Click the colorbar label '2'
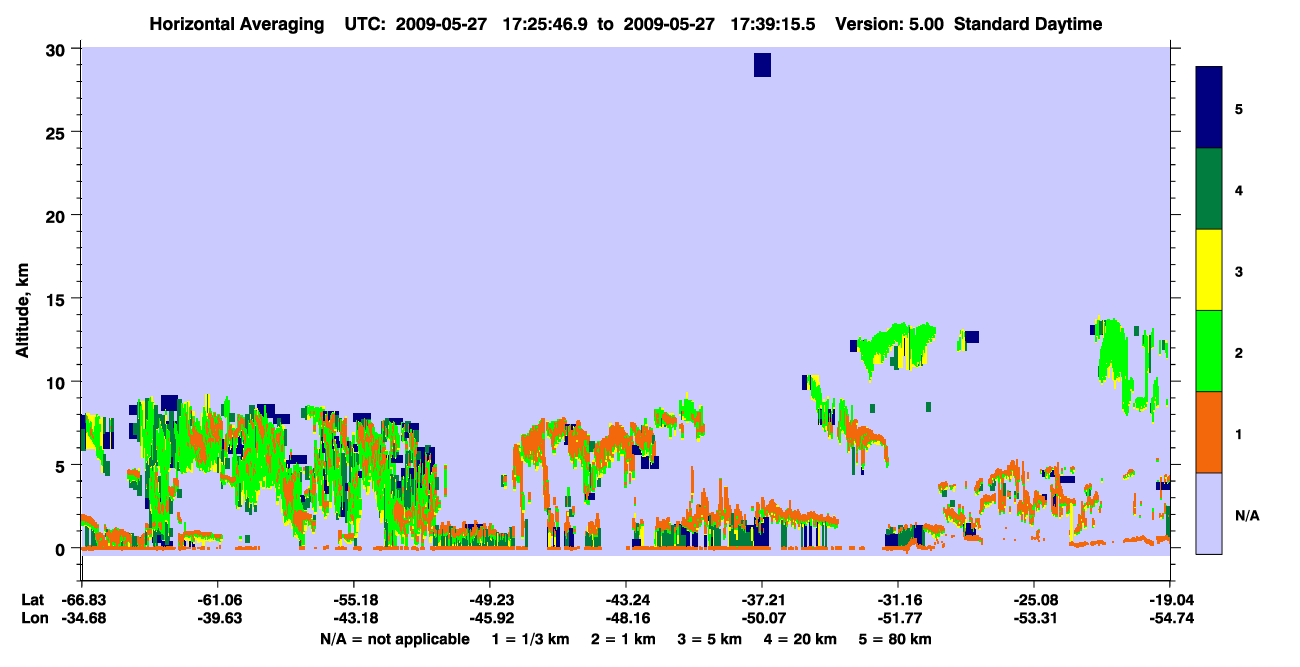1300x667 pixels. [1239, 351]
